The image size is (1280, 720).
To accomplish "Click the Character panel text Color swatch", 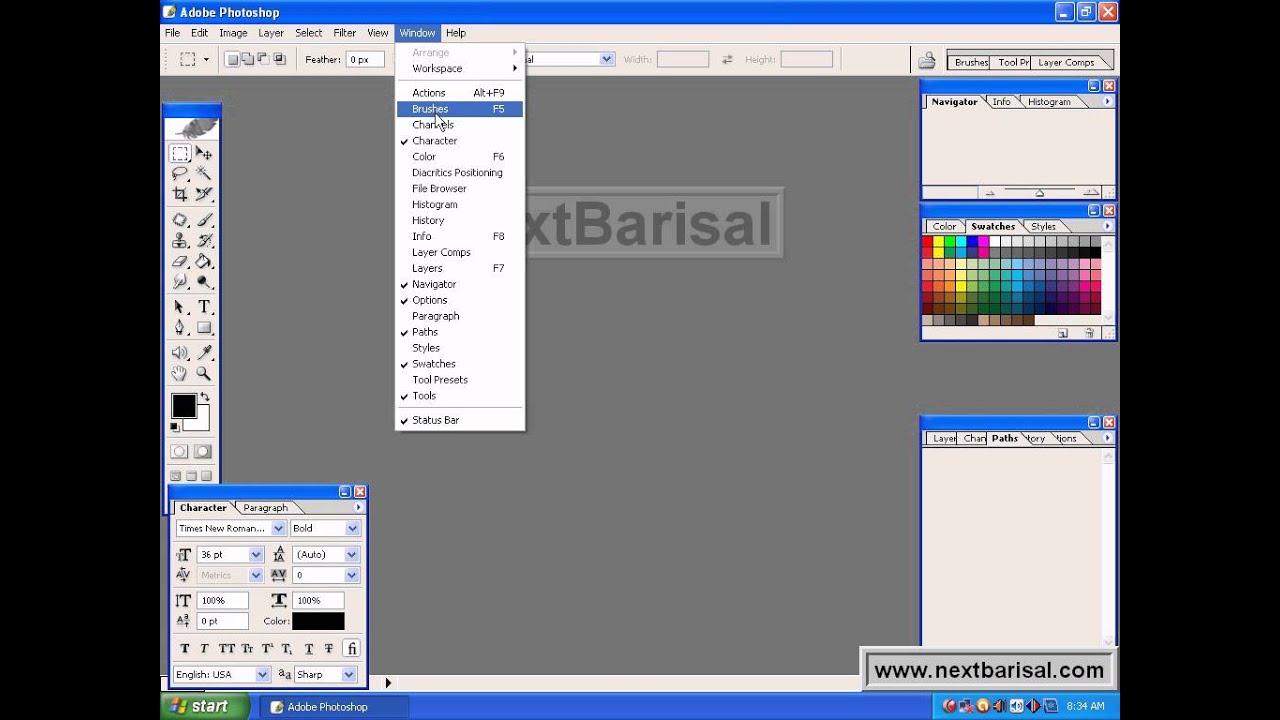I will click(318, 621).
